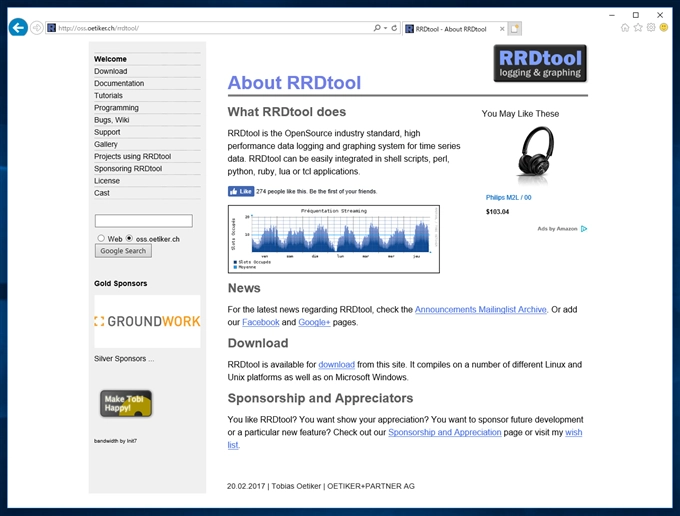Click the $103.04 price text
This screenshot has width=680, height=516.
click(497, 212)
